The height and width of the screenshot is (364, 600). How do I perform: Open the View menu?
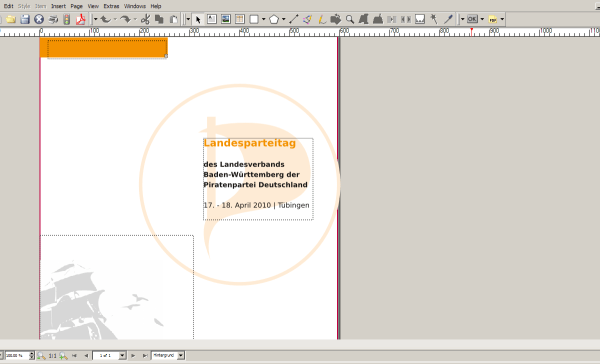pos(93,6)
